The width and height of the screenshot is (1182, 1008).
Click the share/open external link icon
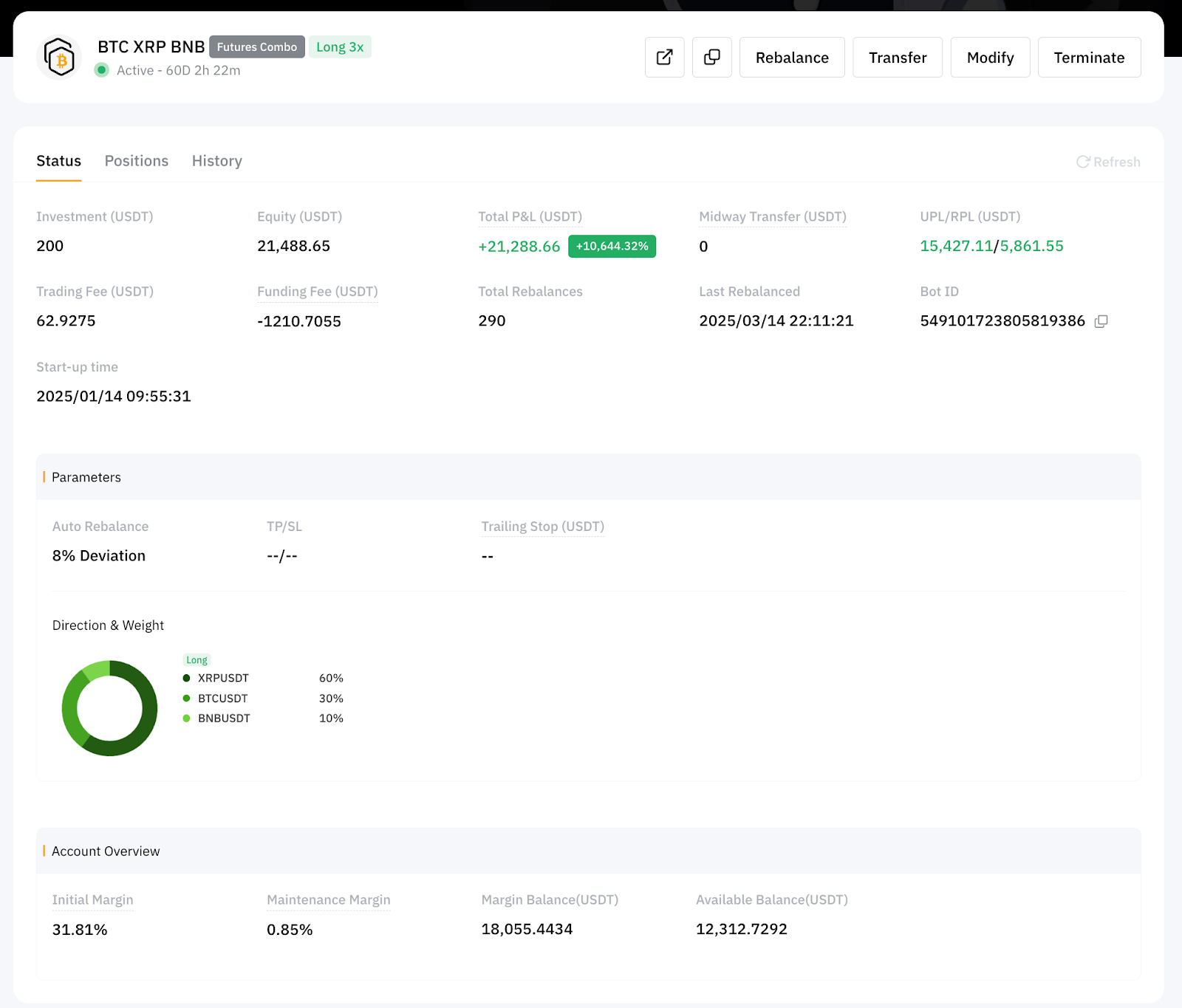[x=664, y=58]
